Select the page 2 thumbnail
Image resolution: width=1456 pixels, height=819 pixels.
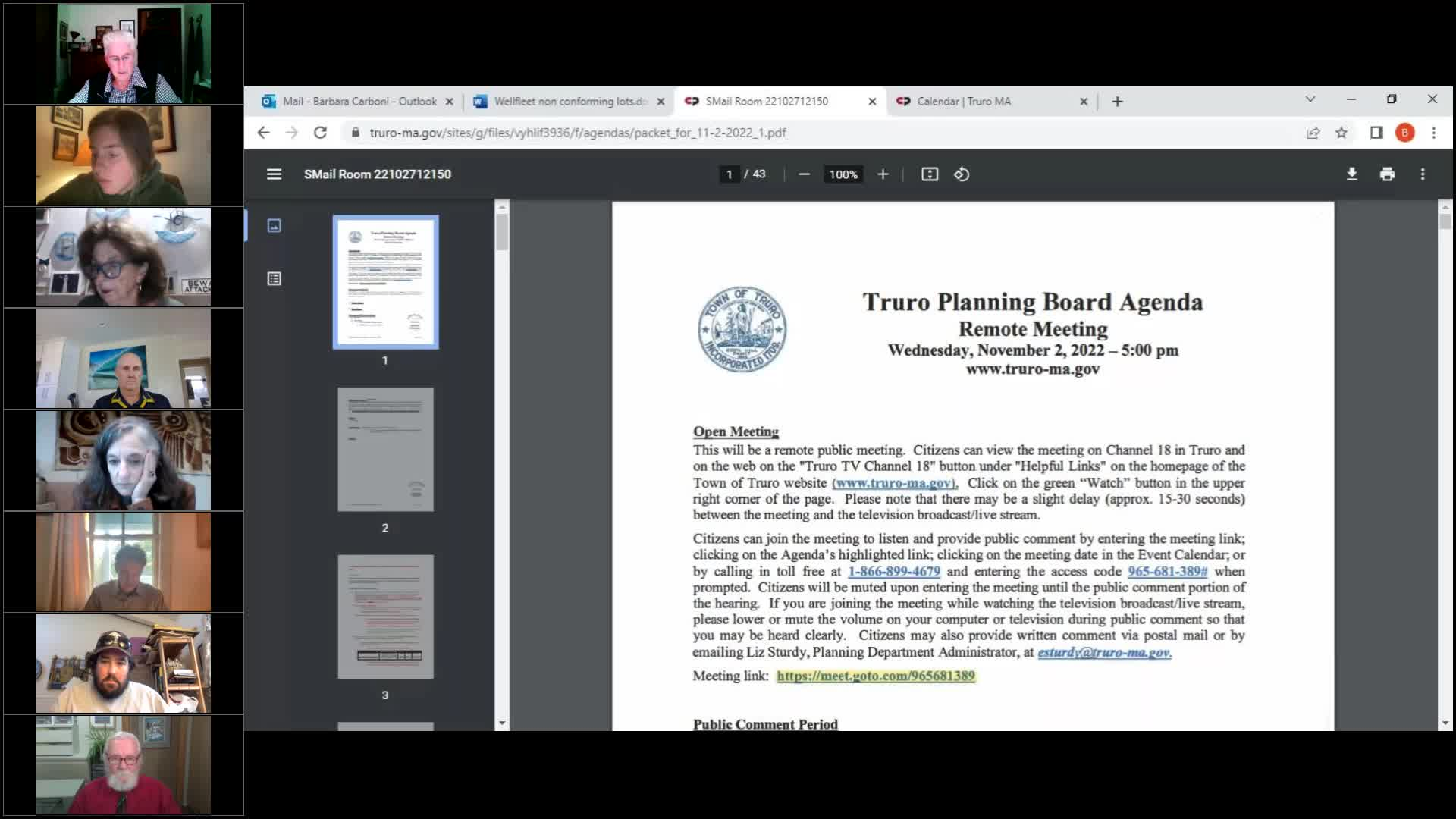click(x=385, y=449)
